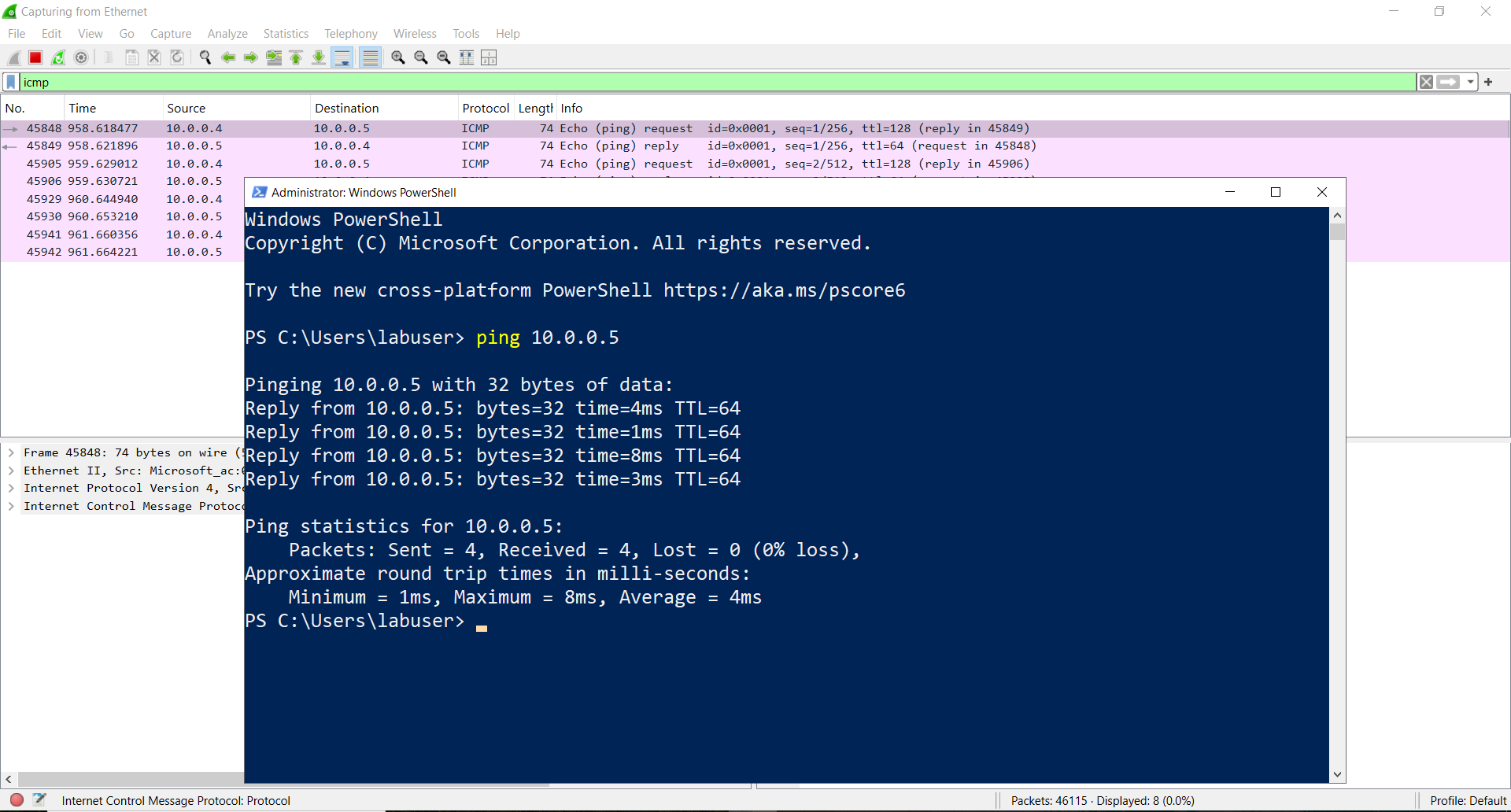The image size is (1511, 812).
Task: Open the File menu
Action: click(x=17, y=34)
